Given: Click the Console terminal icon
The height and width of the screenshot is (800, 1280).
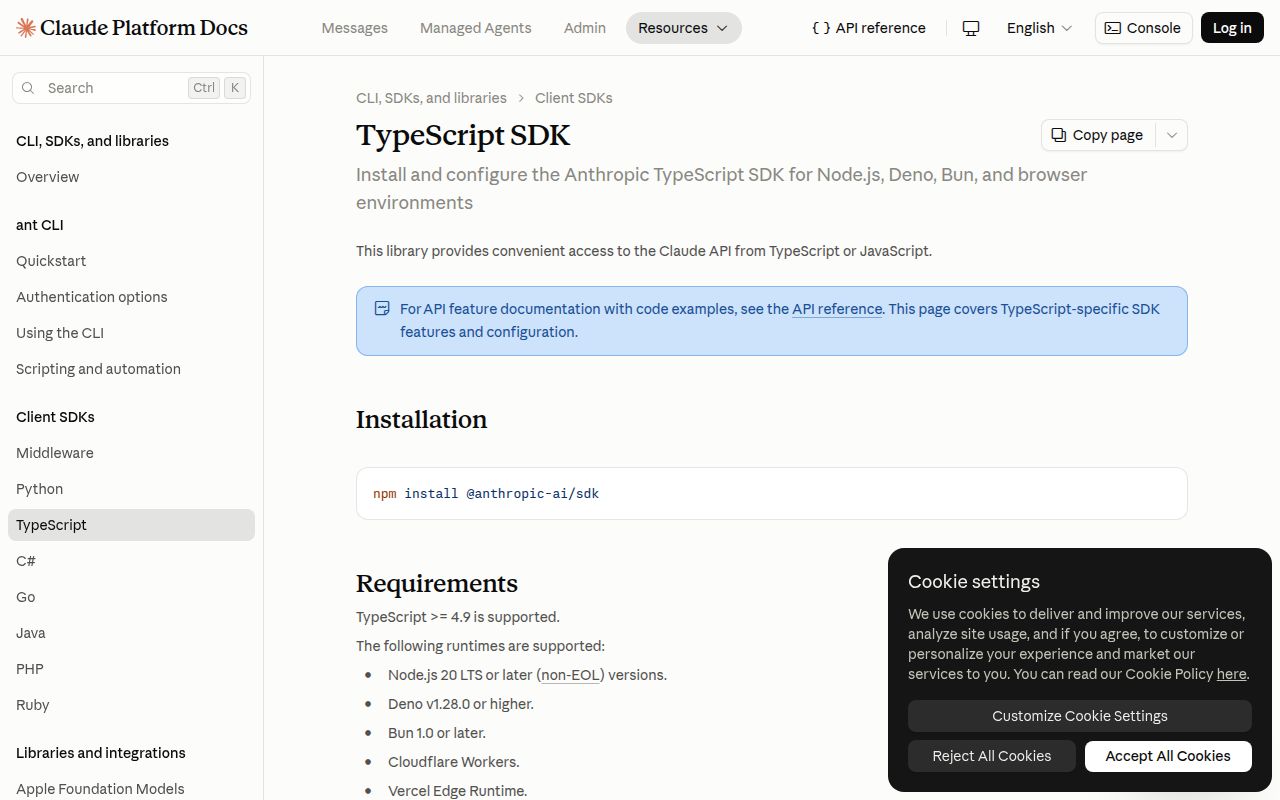Looking at the screenshot, I should coord(1112,28).
